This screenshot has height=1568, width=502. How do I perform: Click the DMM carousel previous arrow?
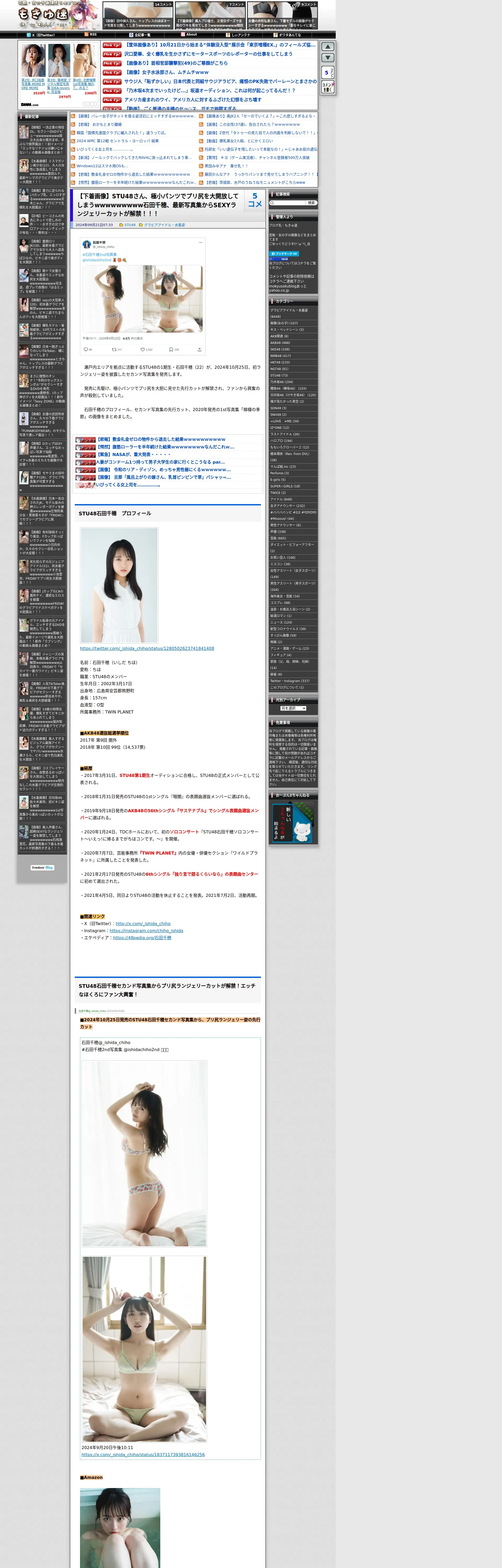[x=87, y=104]
